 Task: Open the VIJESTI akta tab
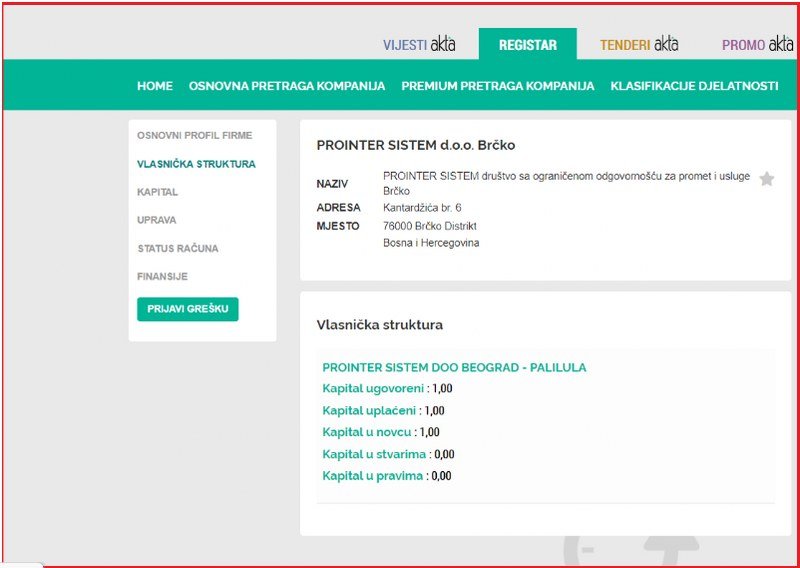click(x=419, y=45)
